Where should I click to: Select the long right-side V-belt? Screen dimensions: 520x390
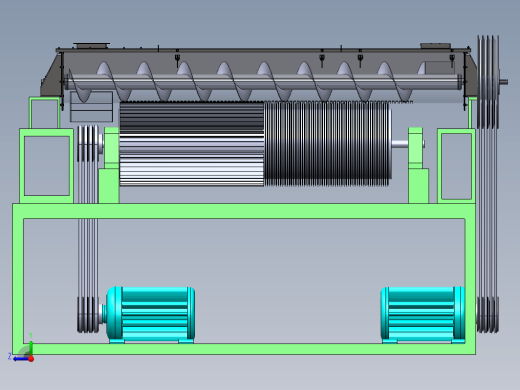[x=488, y=213]
